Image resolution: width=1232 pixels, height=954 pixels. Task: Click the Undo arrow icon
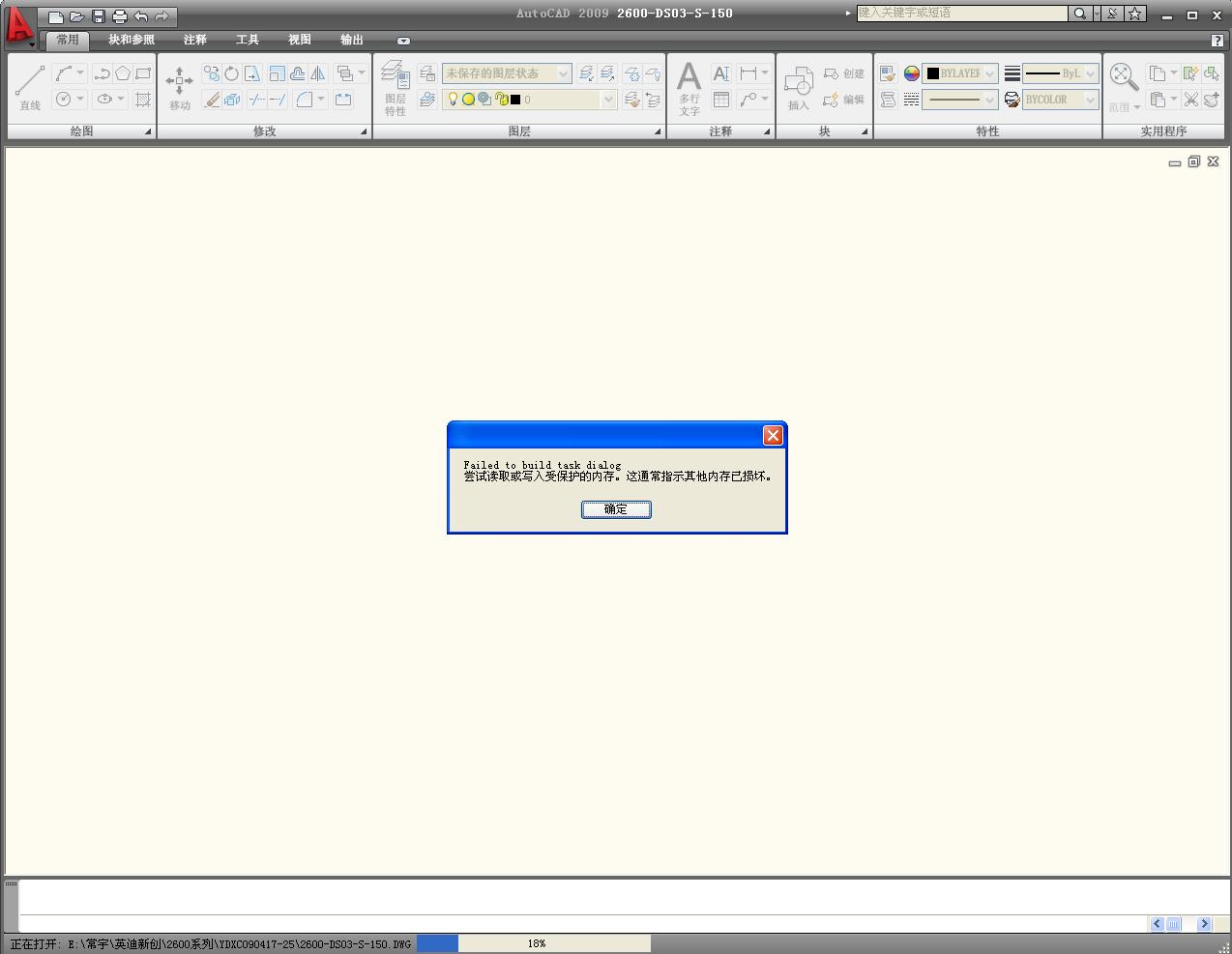pos(141,16)
